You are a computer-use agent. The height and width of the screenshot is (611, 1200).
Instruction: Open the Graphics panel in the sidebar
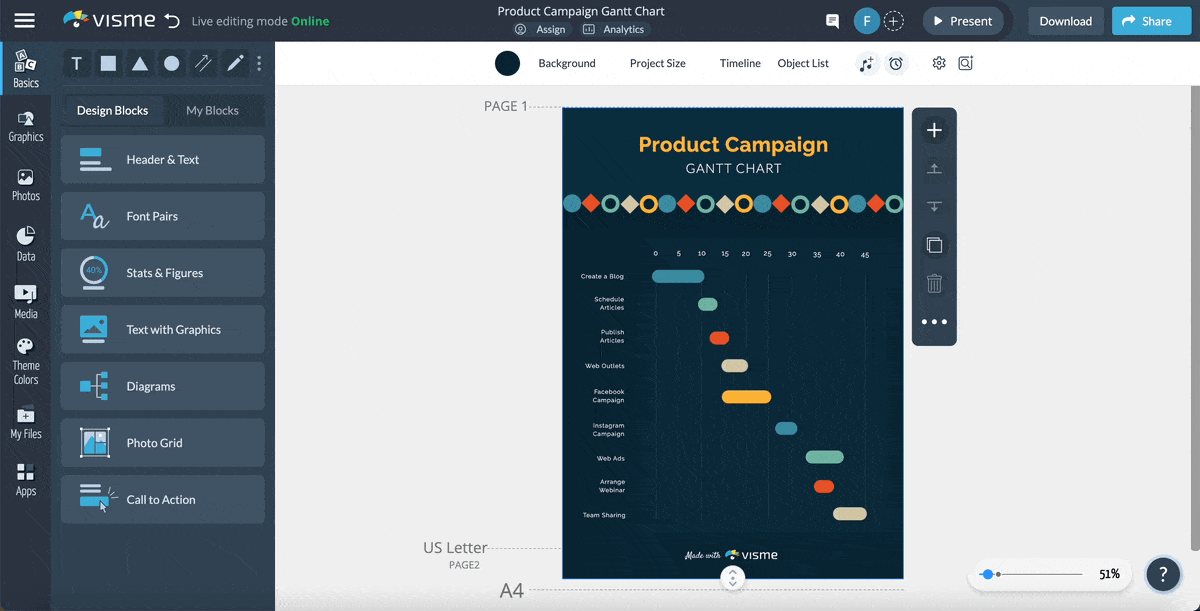26,124
